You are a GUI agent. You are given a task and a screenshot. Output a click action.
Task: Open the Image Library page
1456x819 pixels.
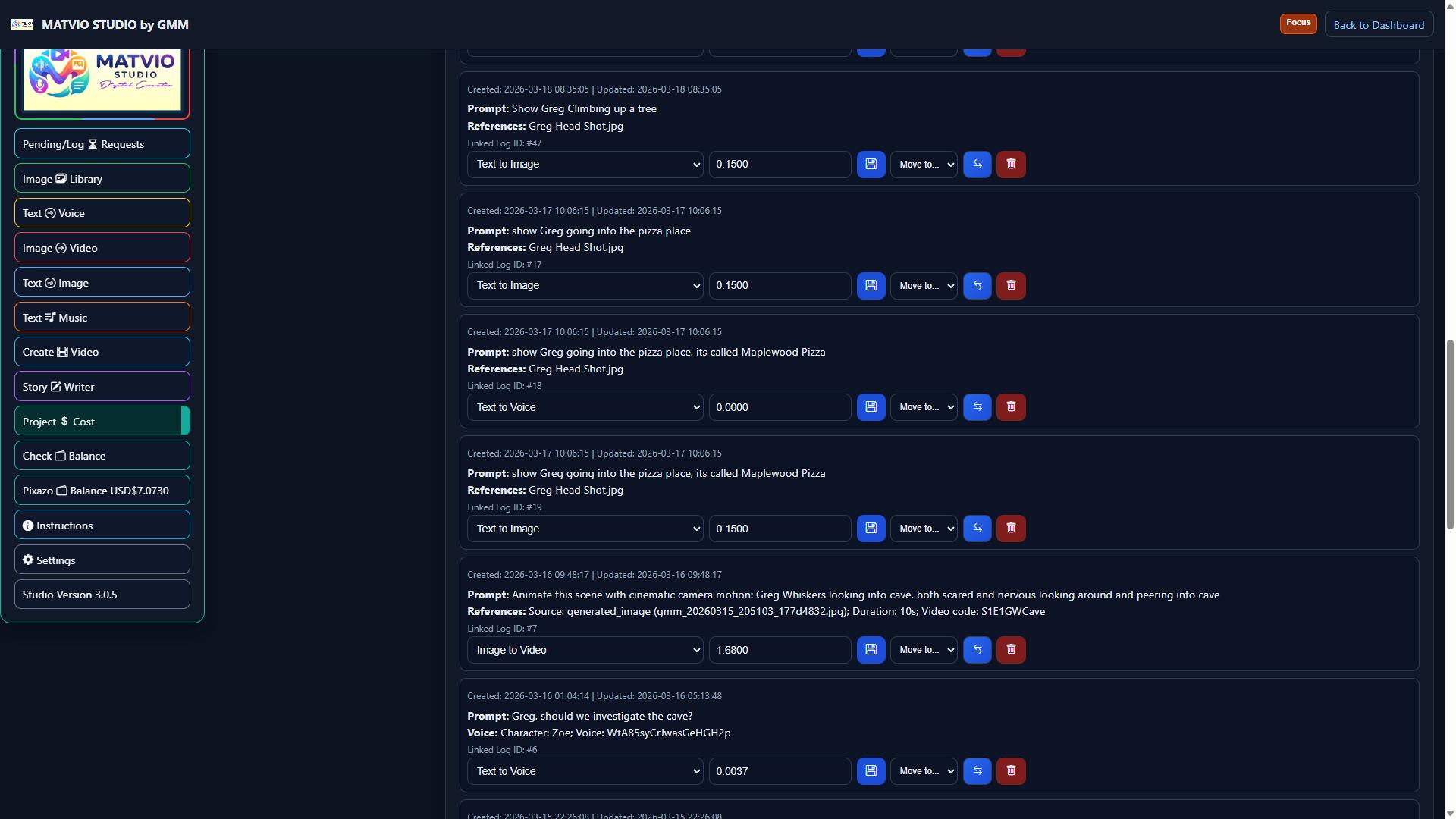click(x=102, y=179)
